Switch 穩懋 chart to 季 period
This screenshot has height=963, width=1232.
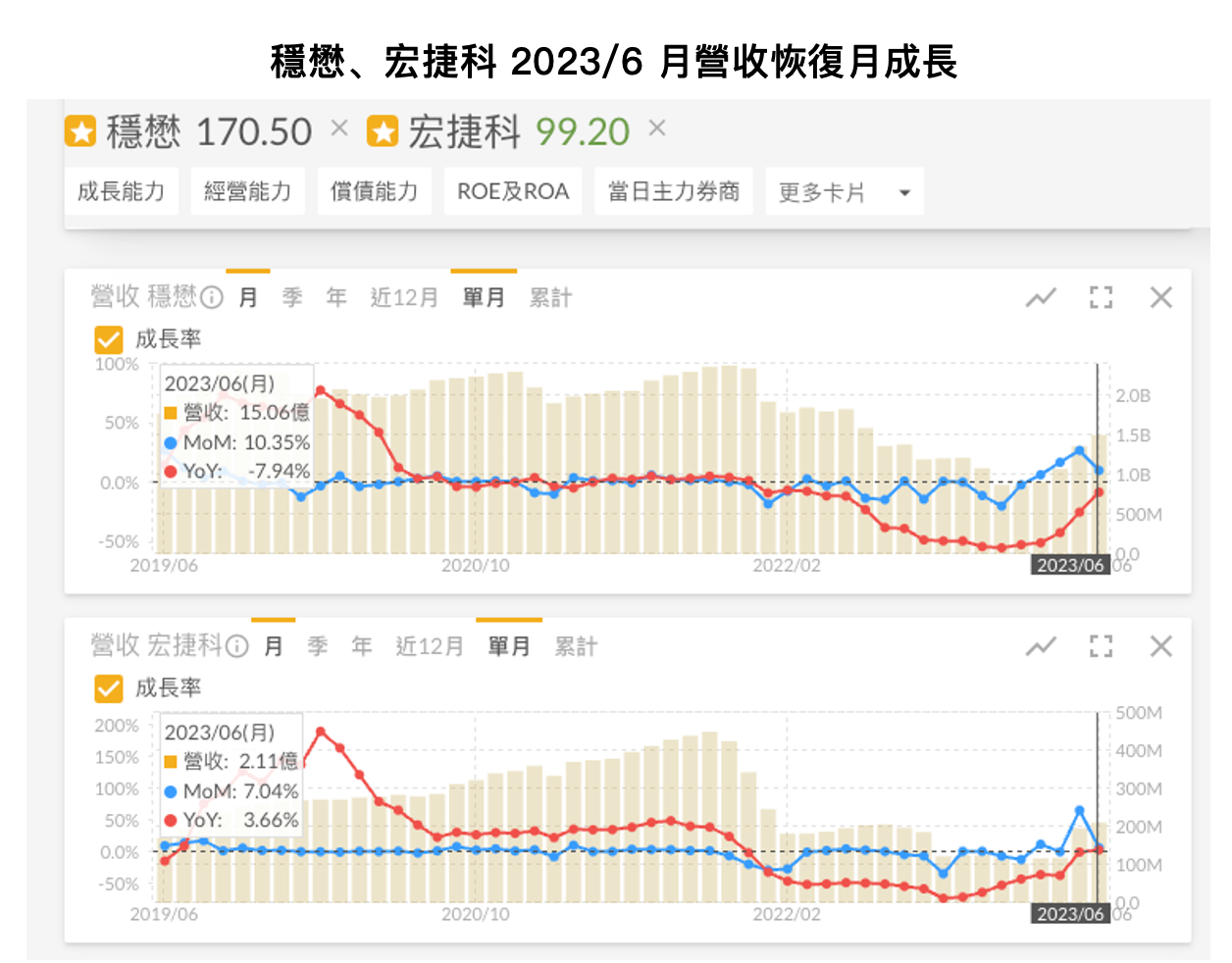(x=292, y=297)
